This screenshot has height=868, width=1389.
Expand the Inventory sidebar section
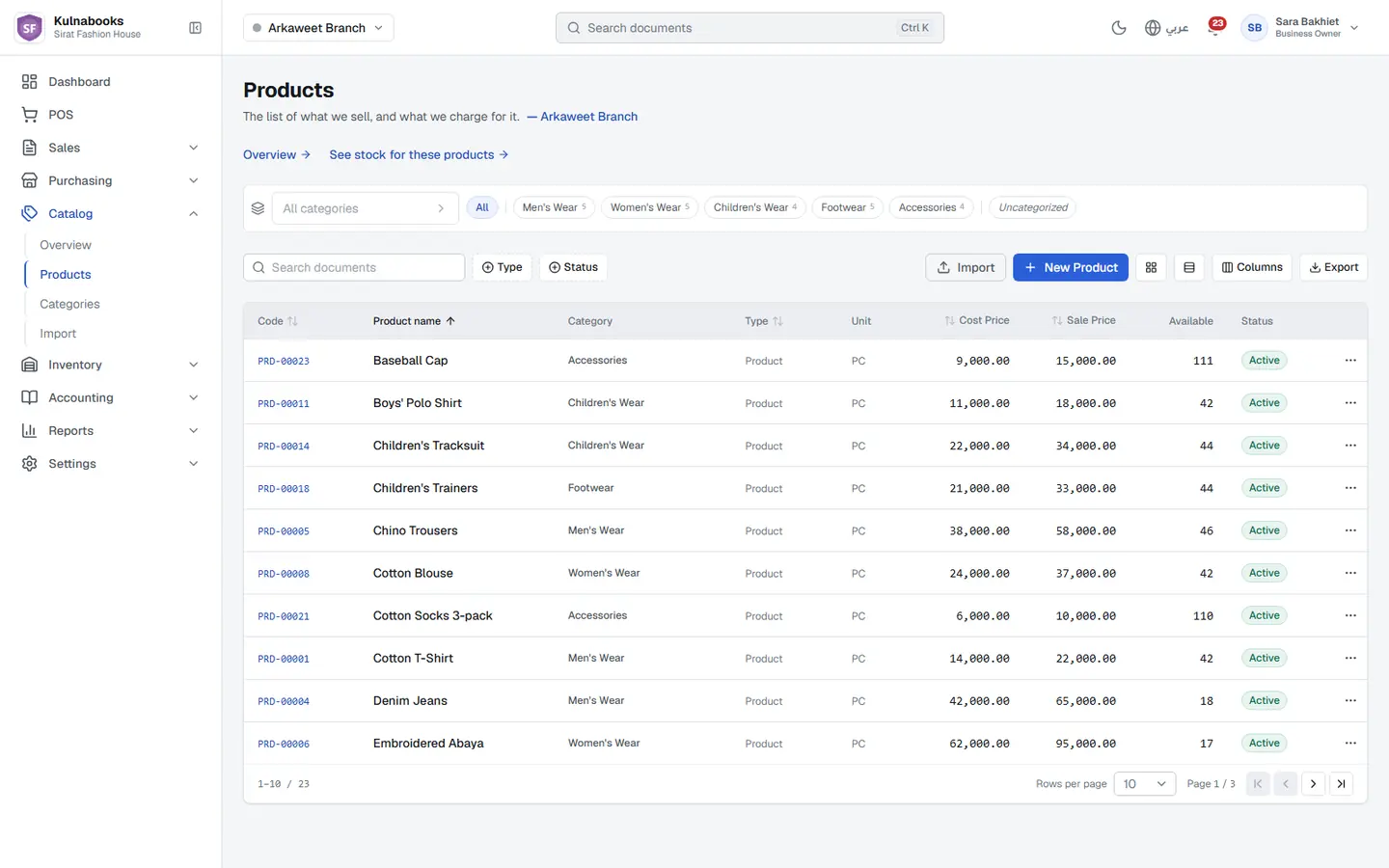pos(111,365)
